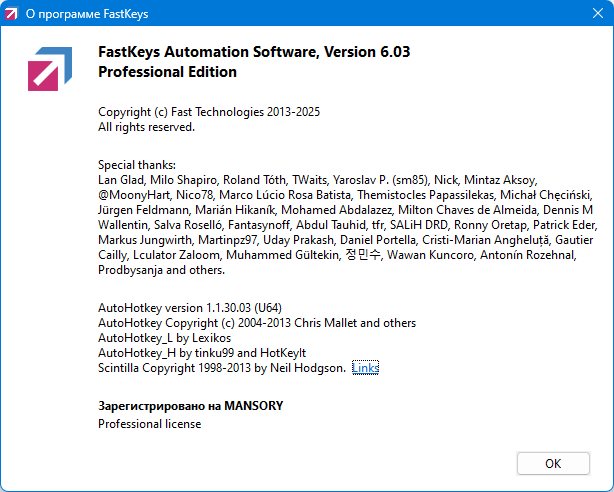Image resolution: width=614 pixels, height=492 pixels.
Task: Click the OK button
Action: click(553, 463)
